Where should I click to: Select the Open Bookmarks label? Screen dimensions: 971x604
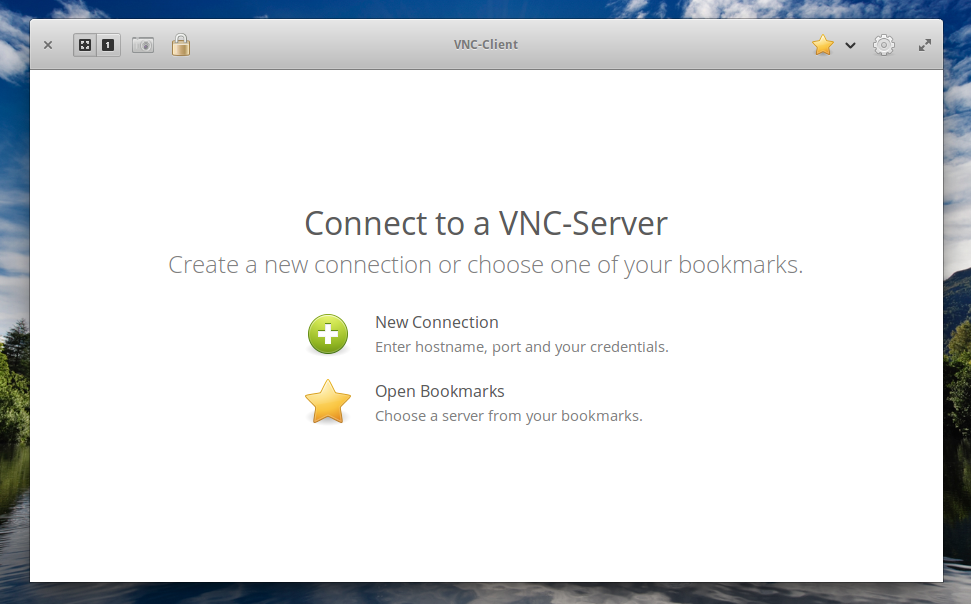tap(439, 391)
